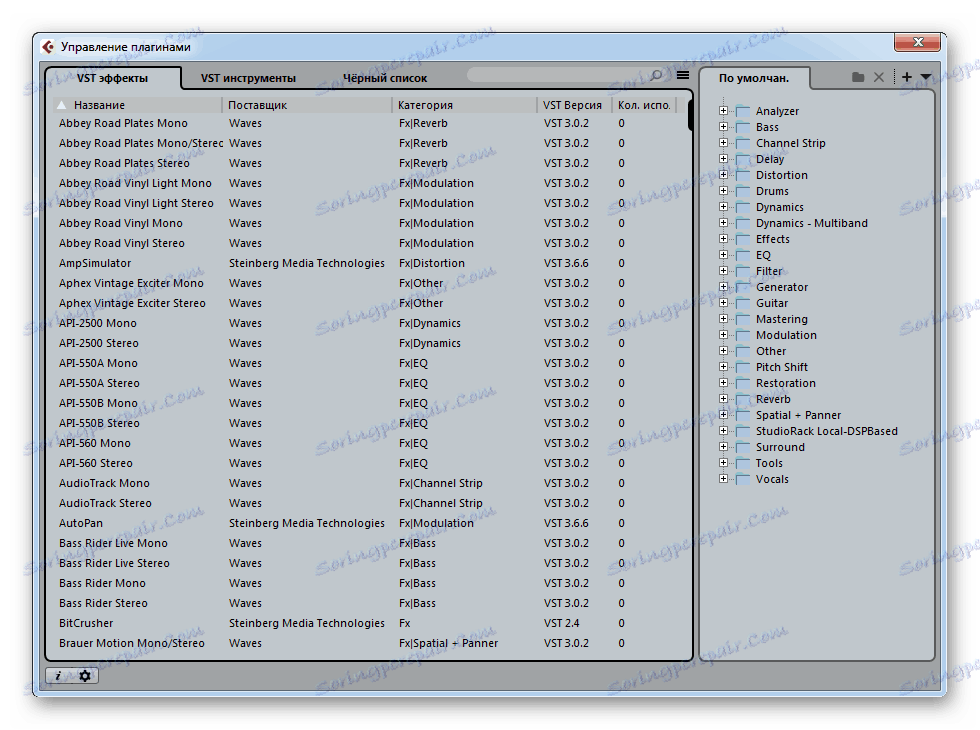Expand the Bass folder node
Image resolution: width=980 pixels, height=730 pixels.
pos(723,127)
